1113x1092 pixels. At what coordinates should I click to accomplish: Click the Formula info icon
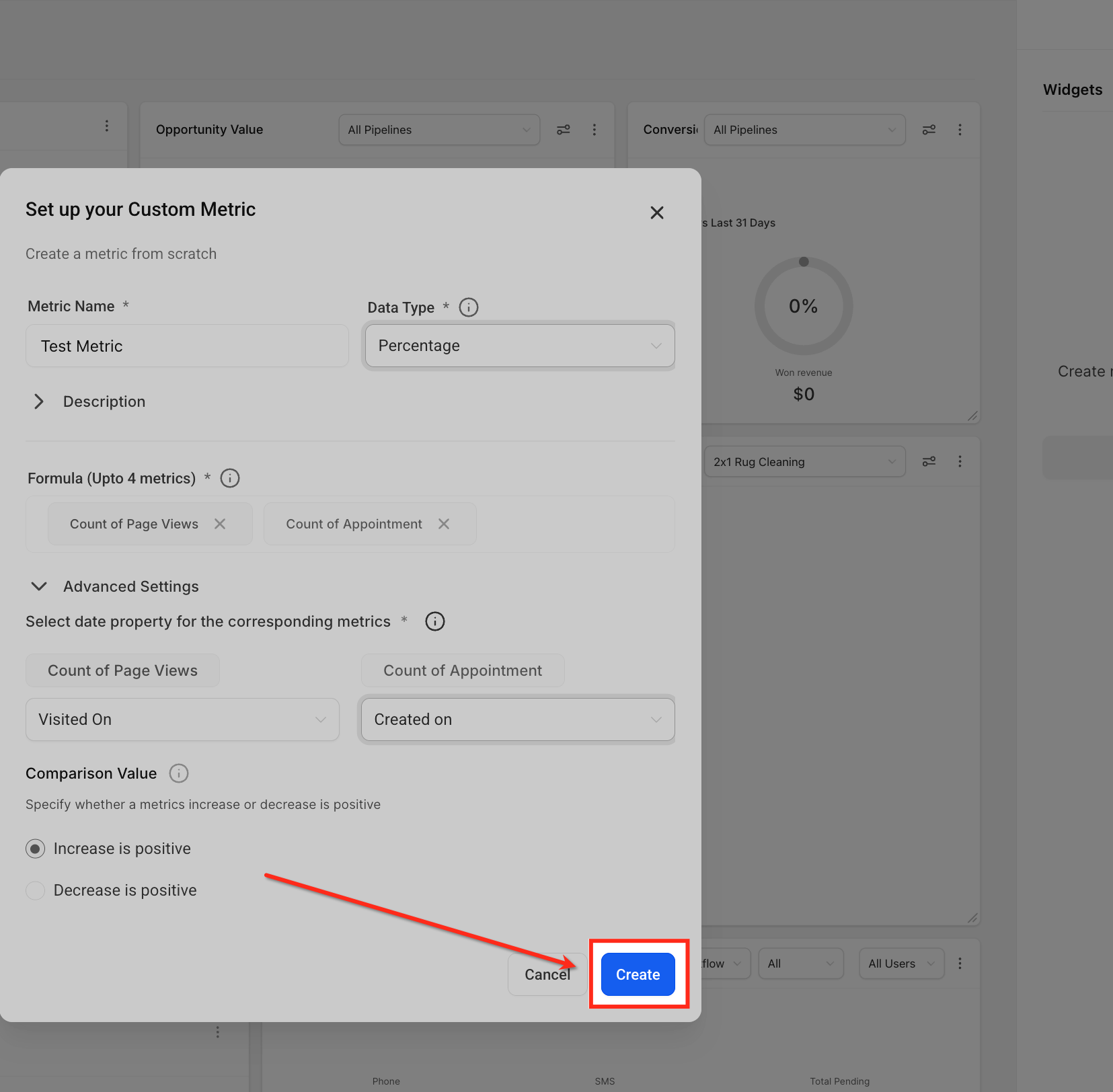click(230, 478)
